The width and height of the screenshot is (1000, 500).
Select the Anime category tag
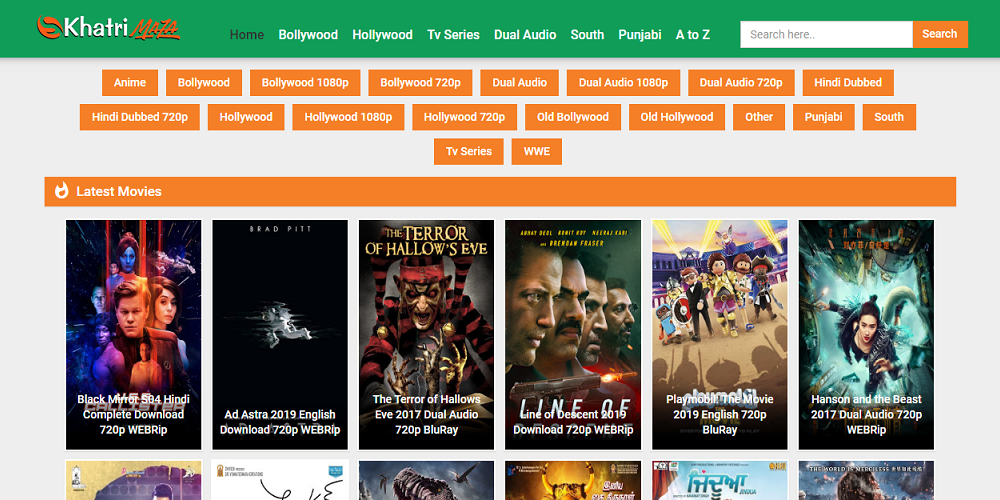tap(130, 82)
